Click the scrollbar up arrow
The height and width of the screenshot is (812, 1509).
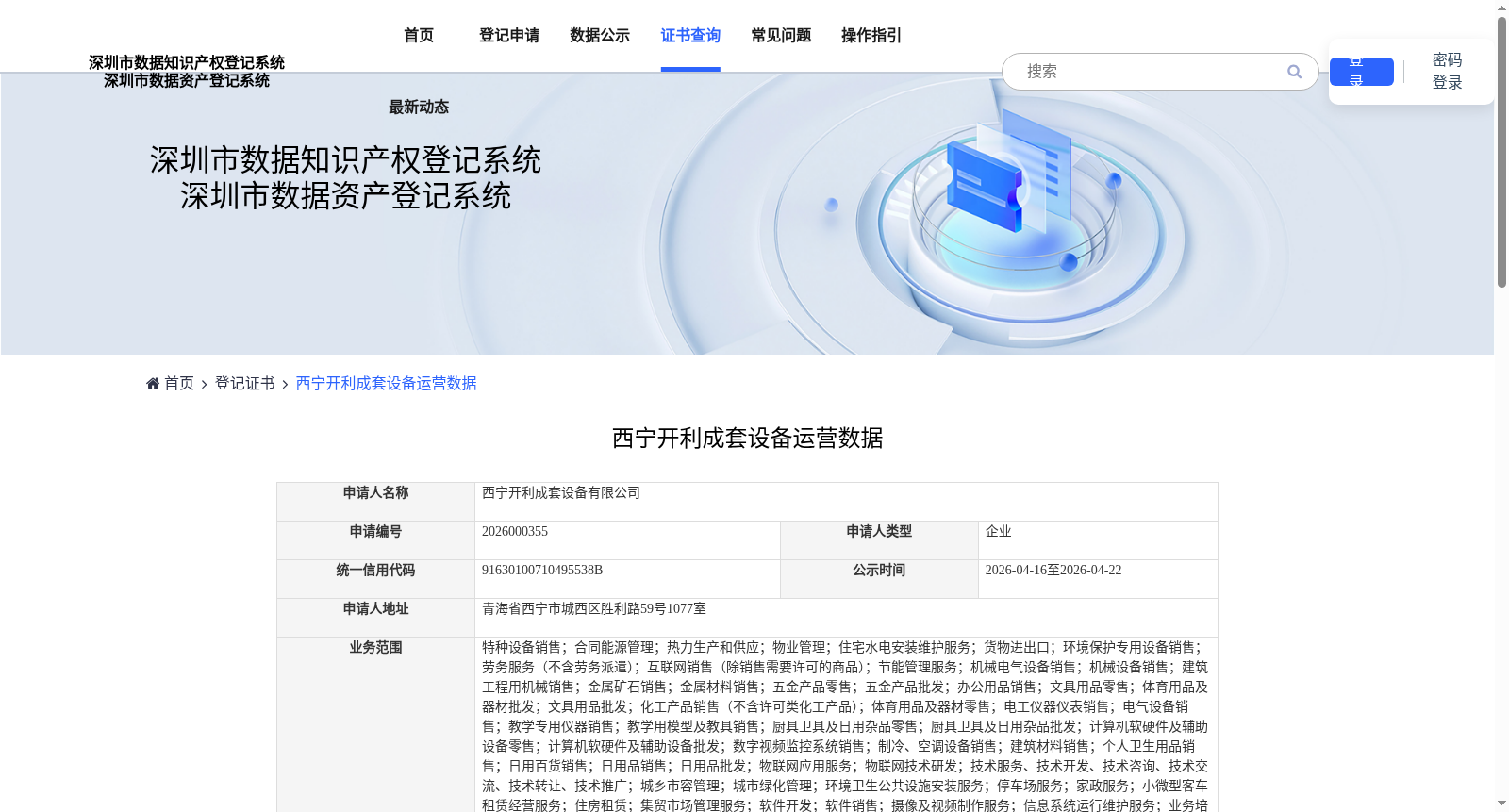1501,8
